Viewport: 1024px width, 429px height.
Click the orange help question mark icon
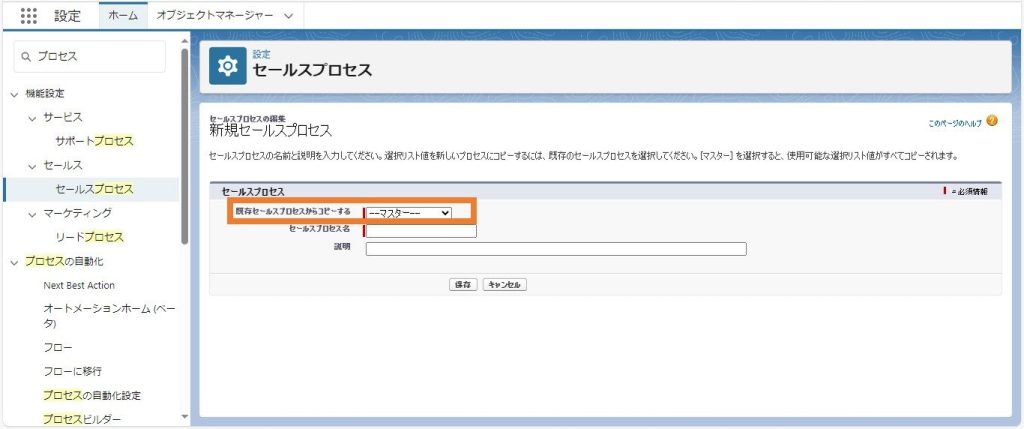[x=992, y=121]
